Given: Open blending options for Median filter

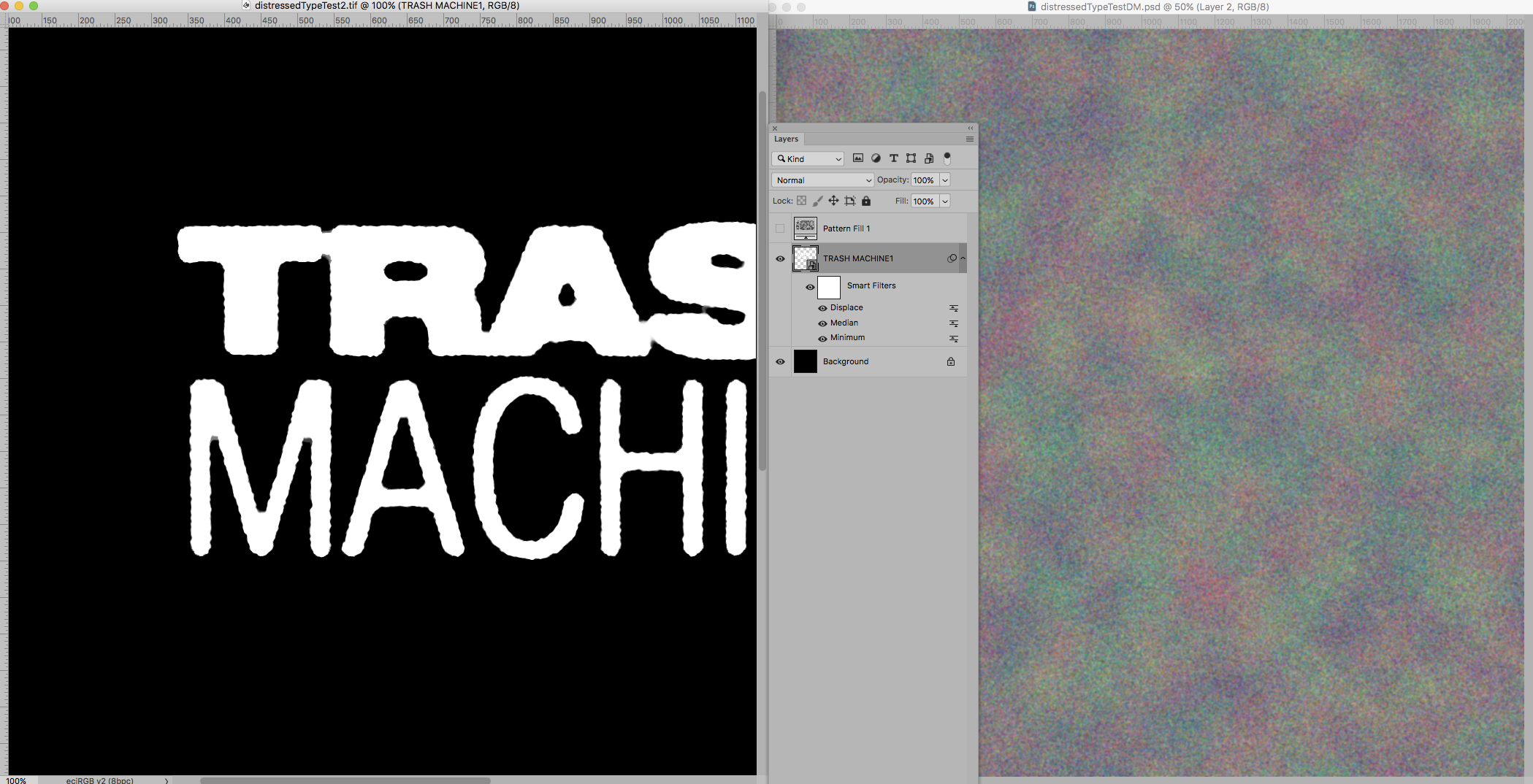Looking at the screenshot, I should point(954,323).
